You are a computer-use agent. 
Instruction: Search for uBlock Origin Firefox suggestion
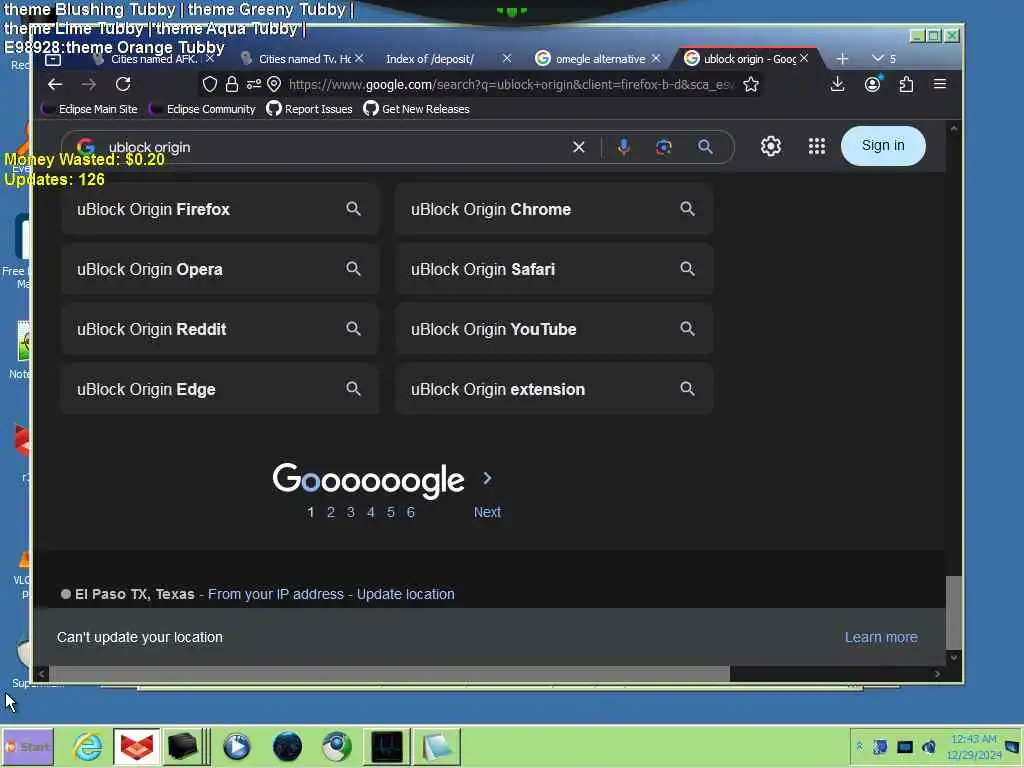220,209
